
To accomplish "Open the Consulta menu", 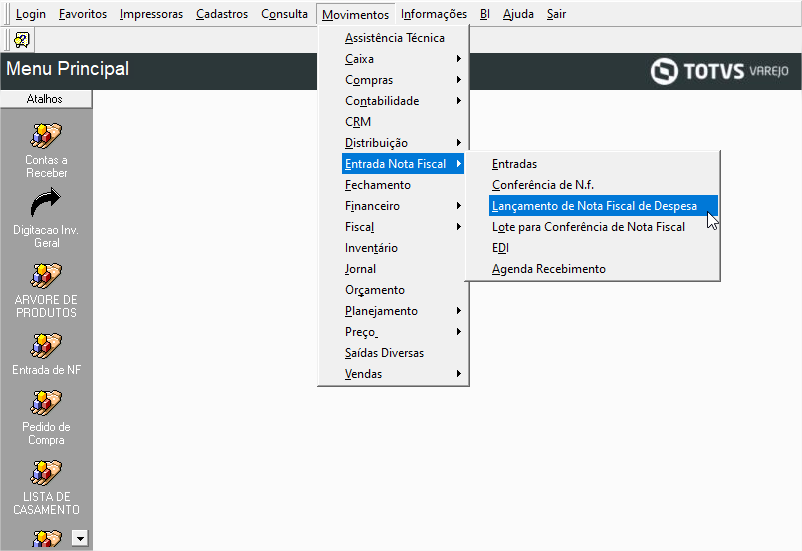I will click(x=284, y=14).
